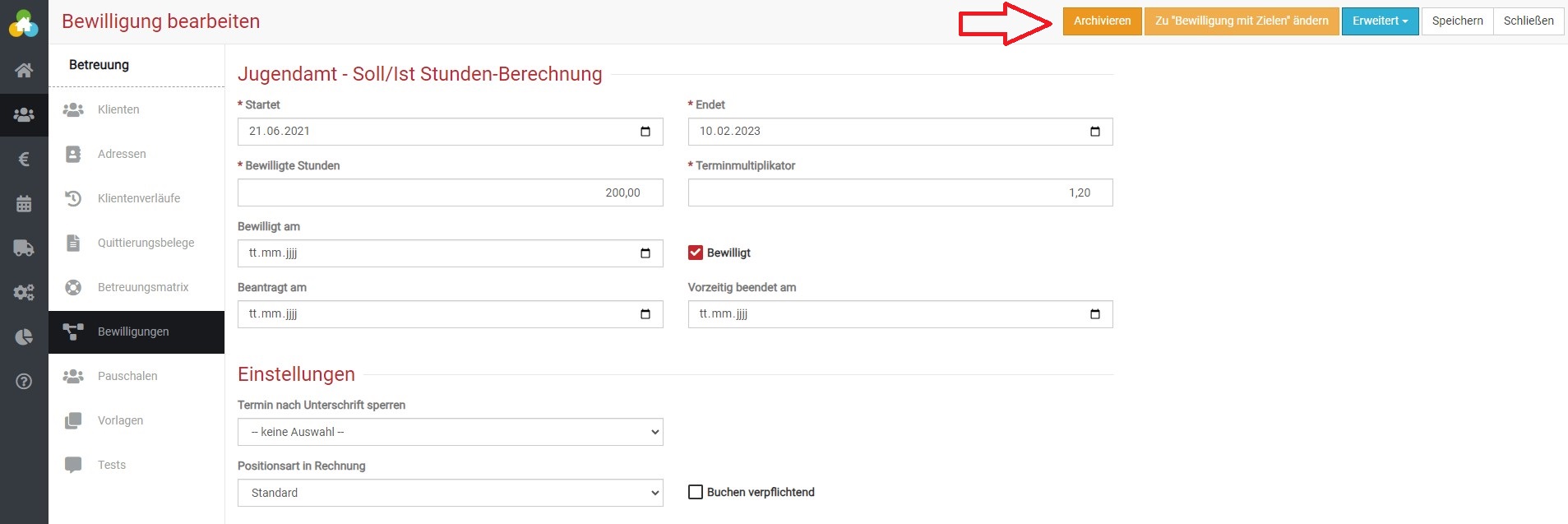The width and height of the screenshot is (1568, 524).
Task: Select the group users icon in the dark sidebar
Action: coord(24,114)
